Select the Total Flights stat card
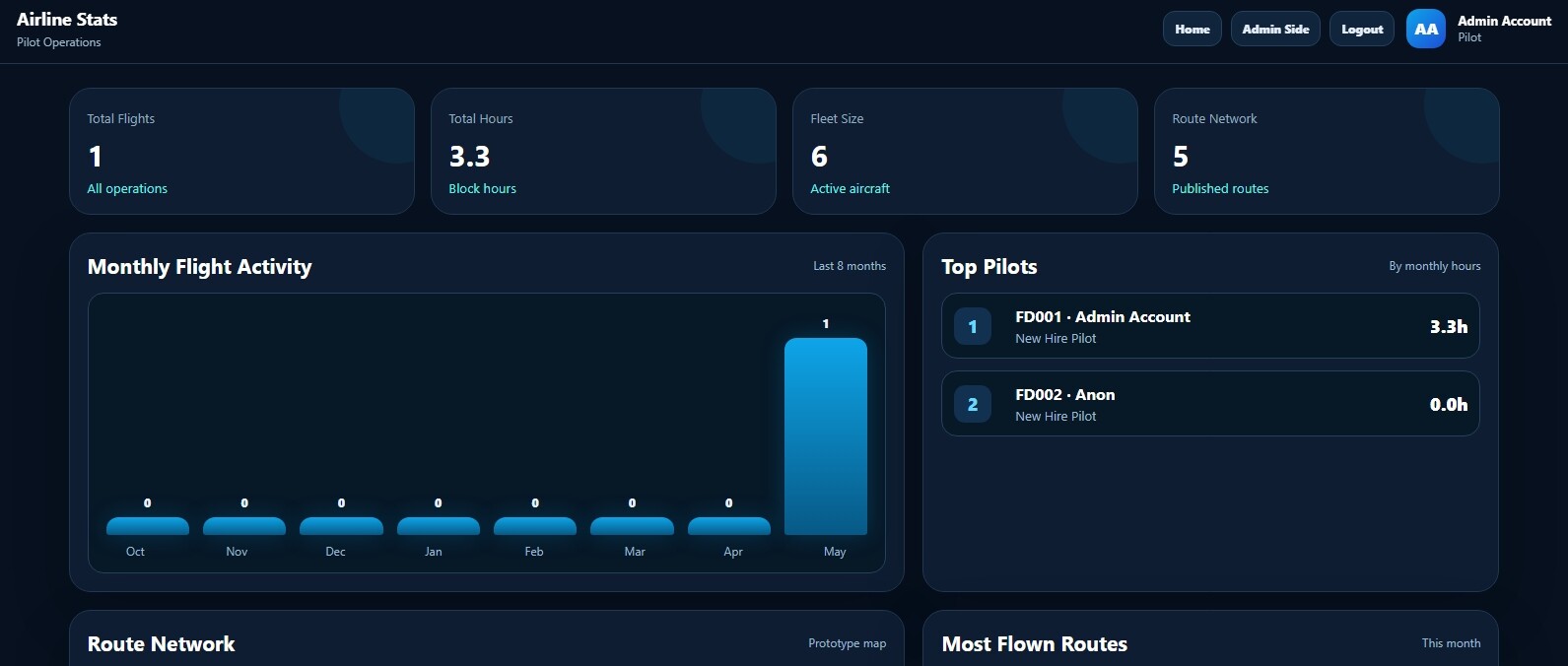The width and height of the screenshot is (1568, 666). tap(241, 151)
